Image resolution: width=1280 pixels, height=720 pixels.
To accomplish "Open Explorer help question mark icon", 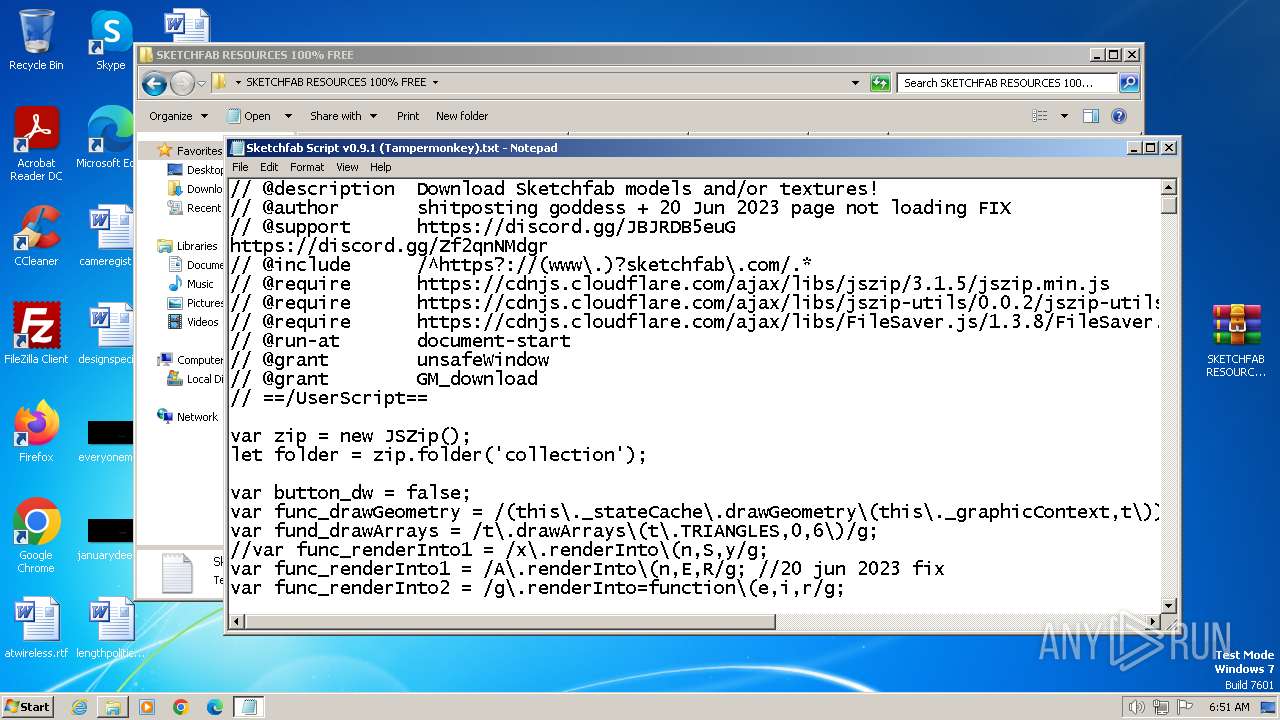I will (x=1119, y=116).
